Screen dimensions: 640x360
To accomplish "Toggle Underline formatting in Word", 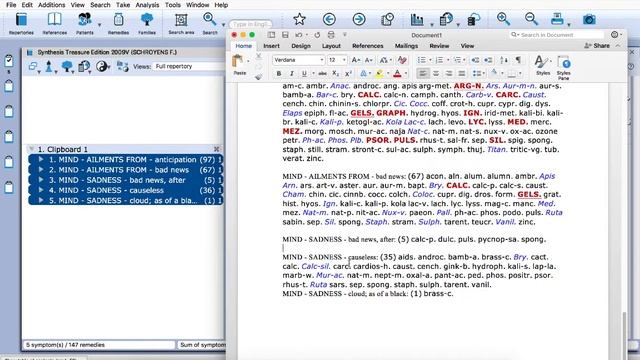I will click(304, 73).
